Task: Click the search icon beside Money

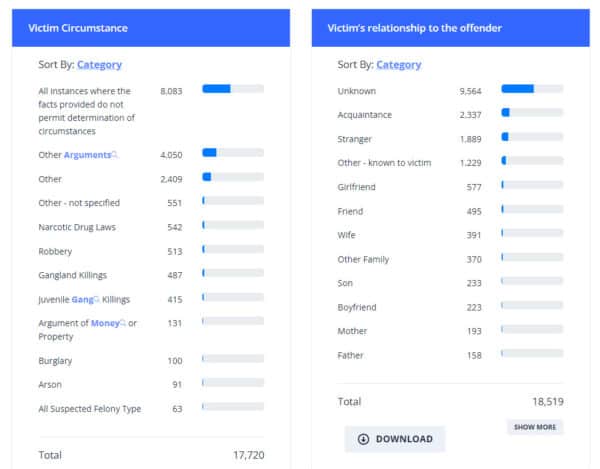Action: (123, 323)
